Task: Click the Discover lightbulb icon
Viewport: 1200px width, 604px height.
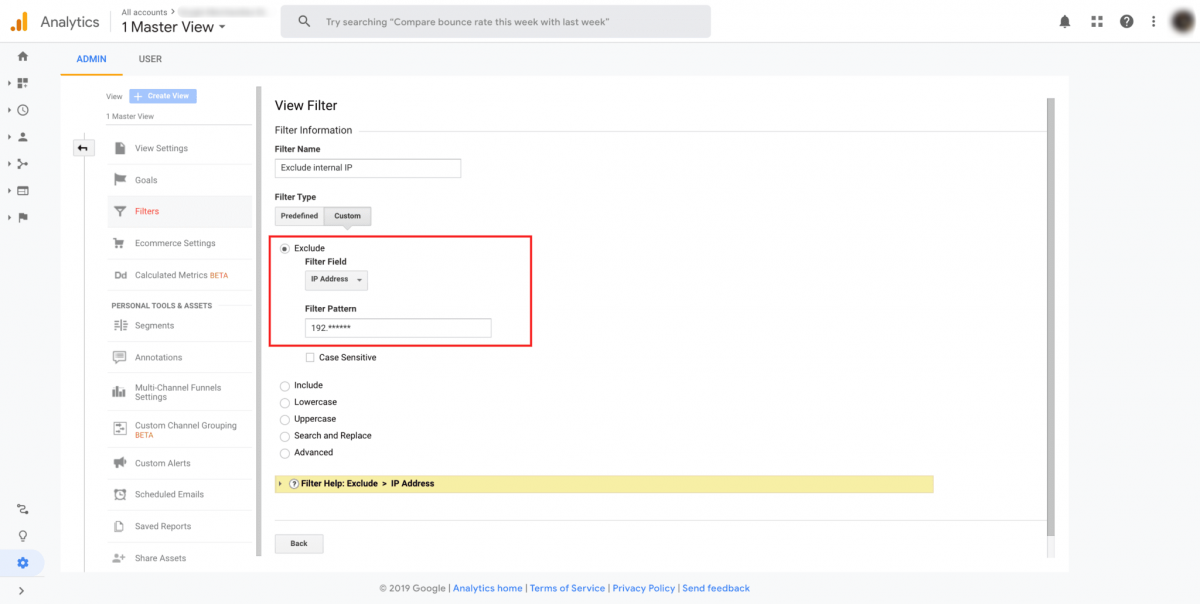Action: coord(23,536)
